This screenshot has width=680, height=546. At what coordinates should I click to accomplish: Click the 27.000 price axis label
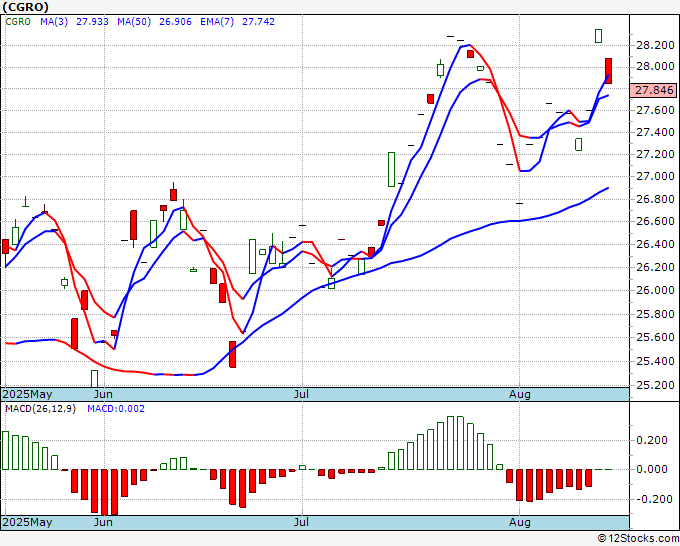point(655,176)
